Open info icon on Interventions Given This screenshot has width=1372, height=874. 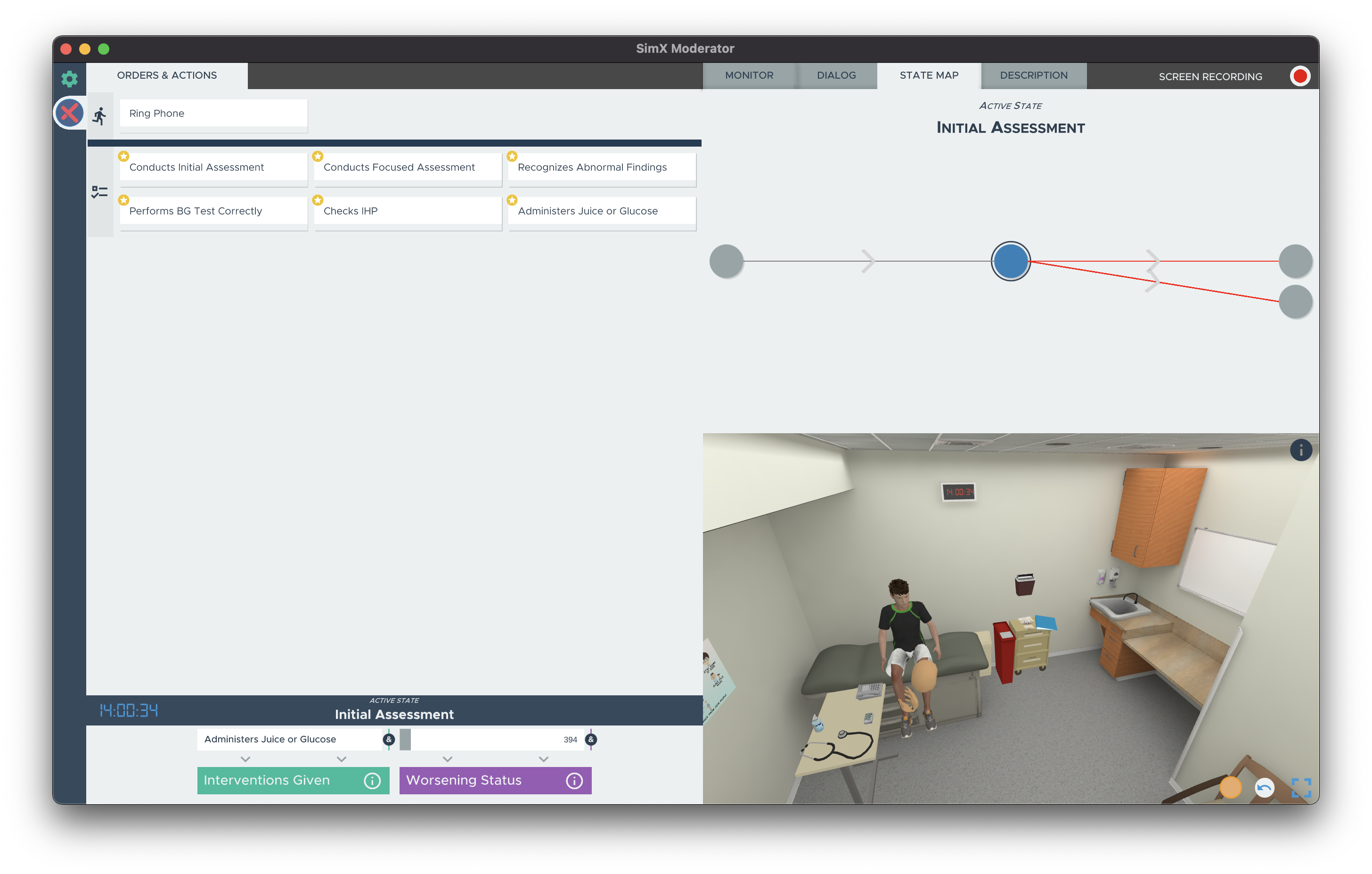(x=372, y=781)
